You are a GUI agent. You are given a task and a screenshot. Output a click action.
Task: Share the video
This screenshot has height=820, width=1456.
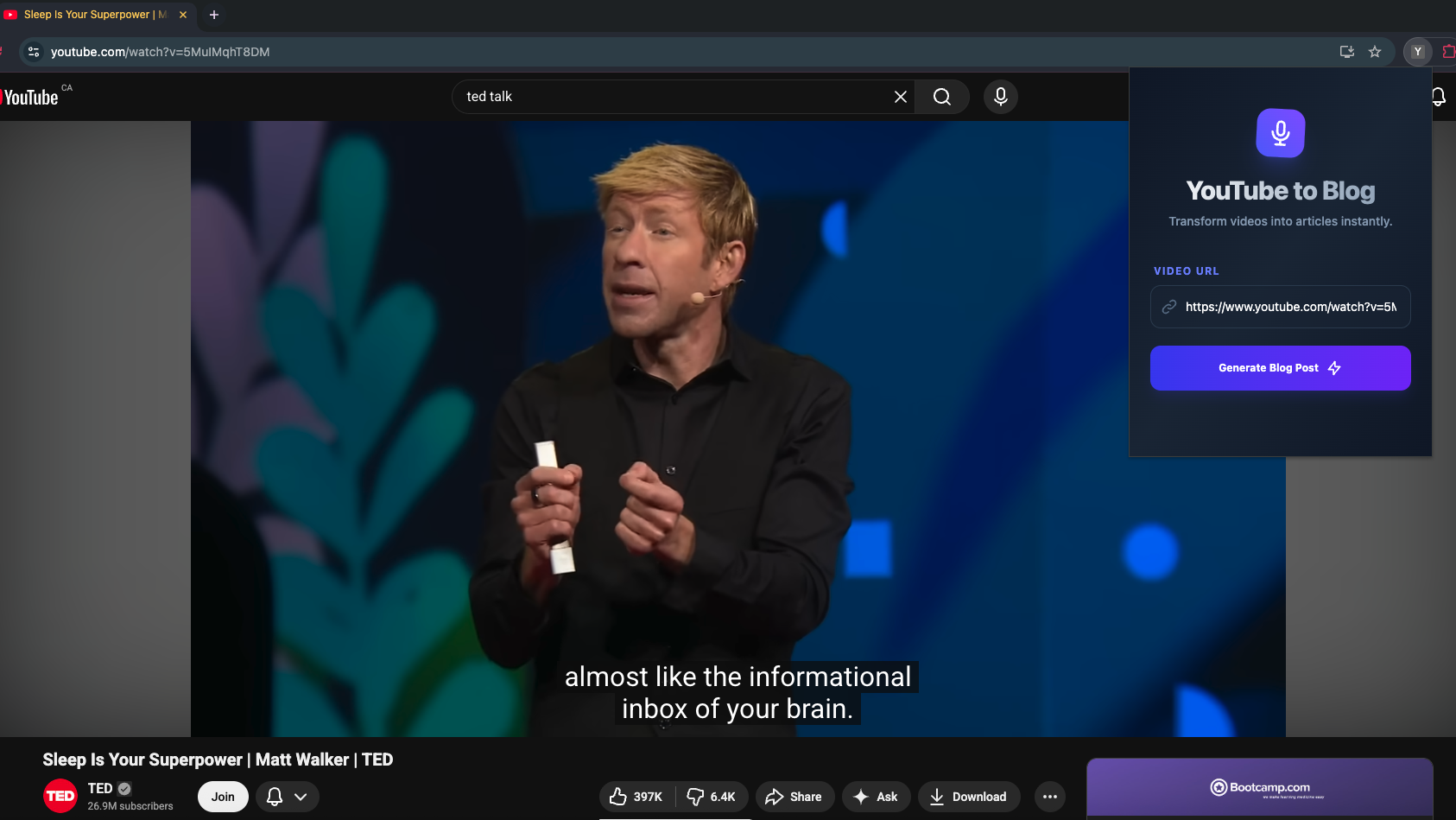click(x=794, y=797)
